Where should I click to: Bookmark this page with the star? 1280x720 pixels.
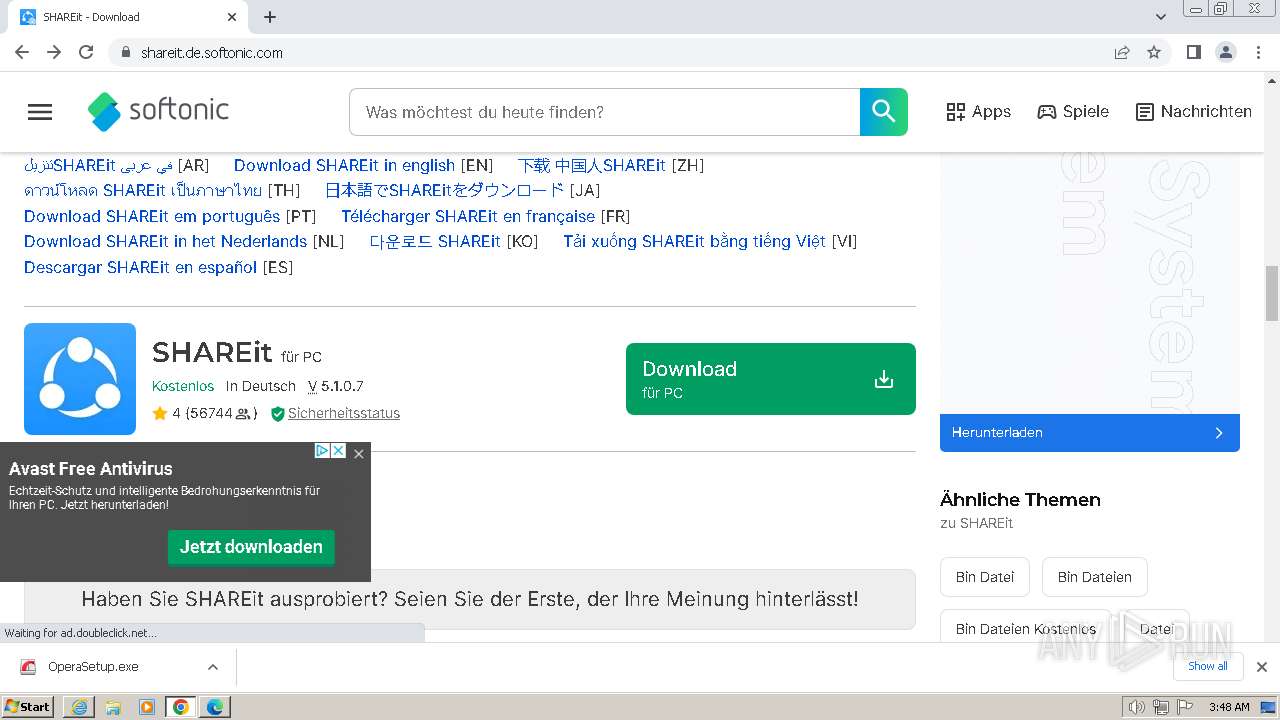point(1154,52)
